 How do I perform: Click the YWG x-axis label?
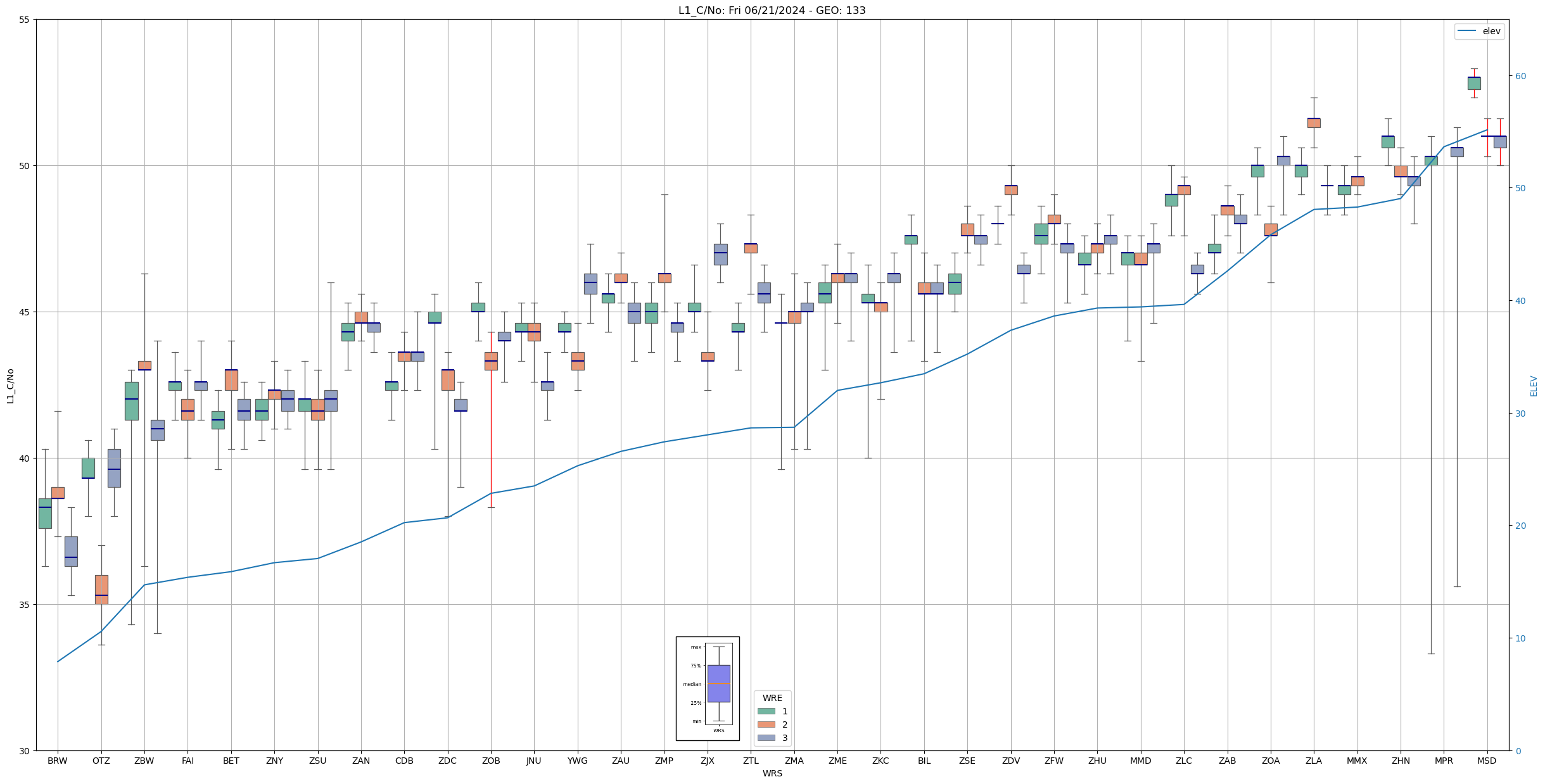577,761
